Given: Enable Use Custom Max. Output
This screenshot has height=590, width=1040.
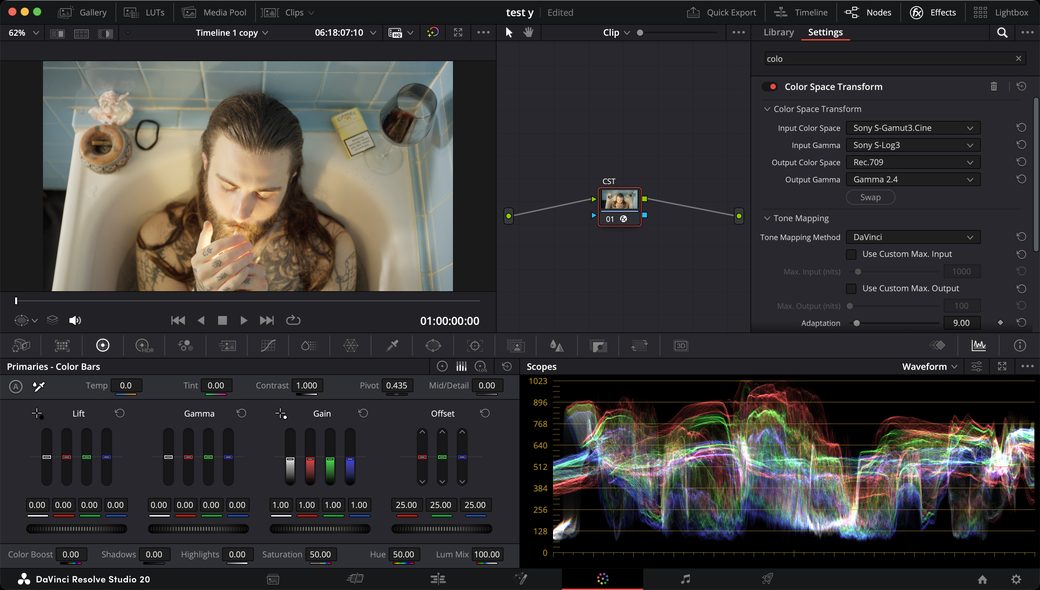Looking at the screenshot, I should pos(851,288).
